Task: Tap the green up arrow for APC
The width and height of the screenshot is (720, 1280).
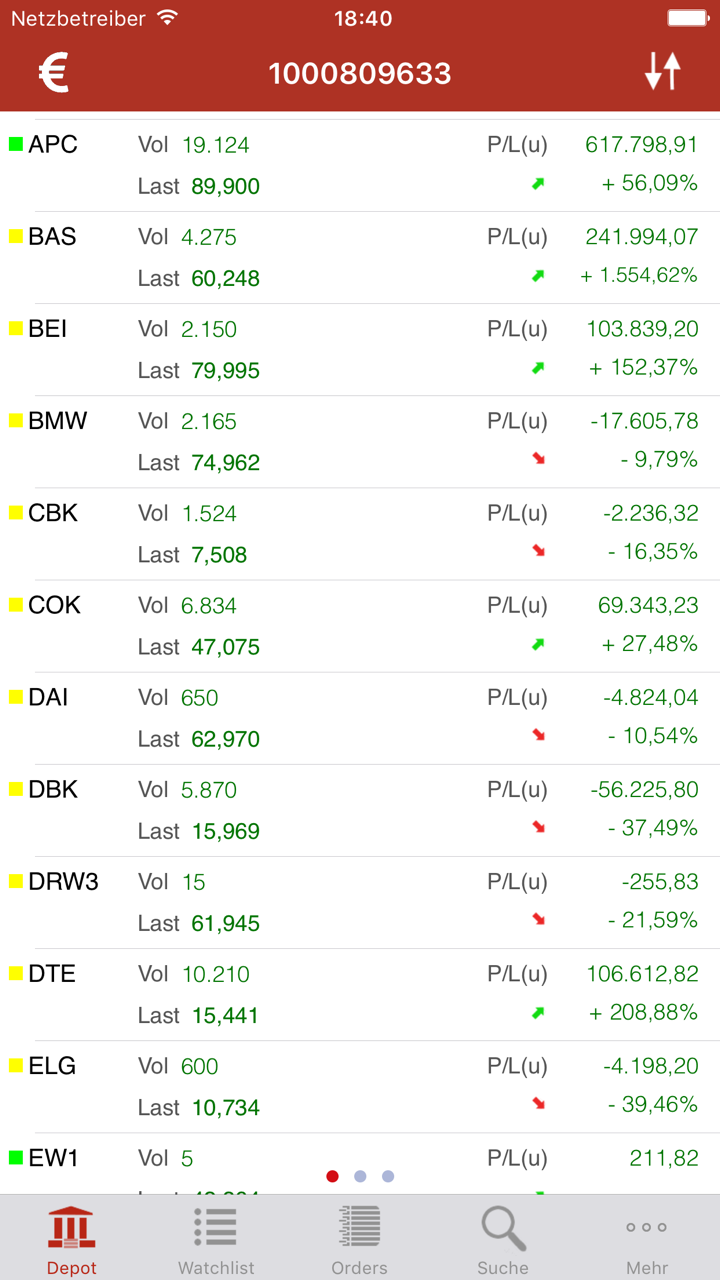Action: pyautogui.click(x=538, y=184)
